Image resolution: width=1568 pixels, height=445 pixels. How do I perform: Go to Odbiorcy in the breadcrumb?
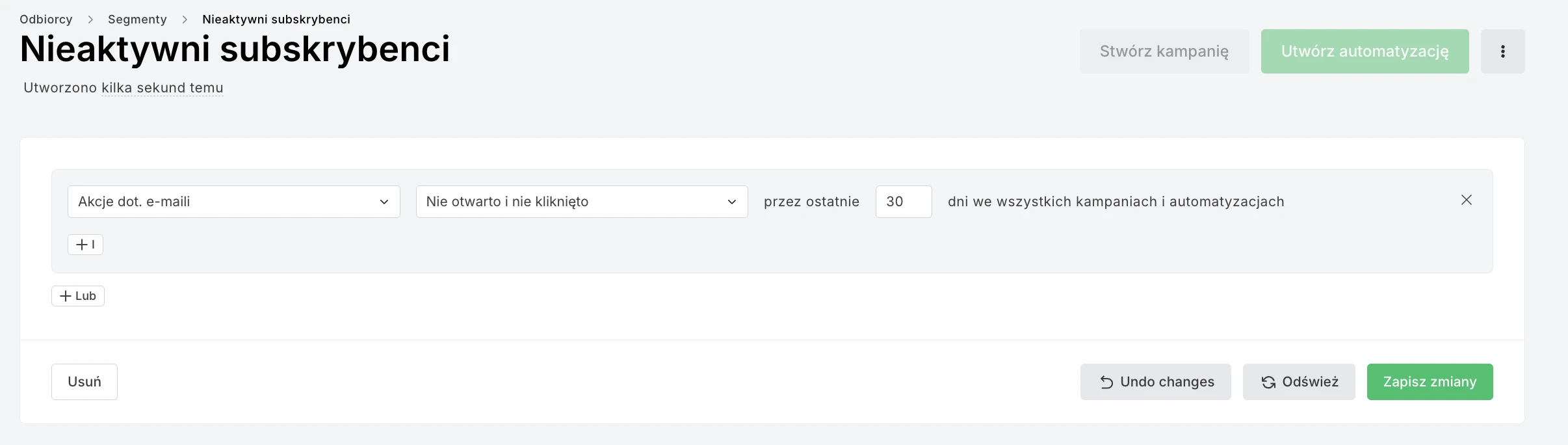coord(46,19)
